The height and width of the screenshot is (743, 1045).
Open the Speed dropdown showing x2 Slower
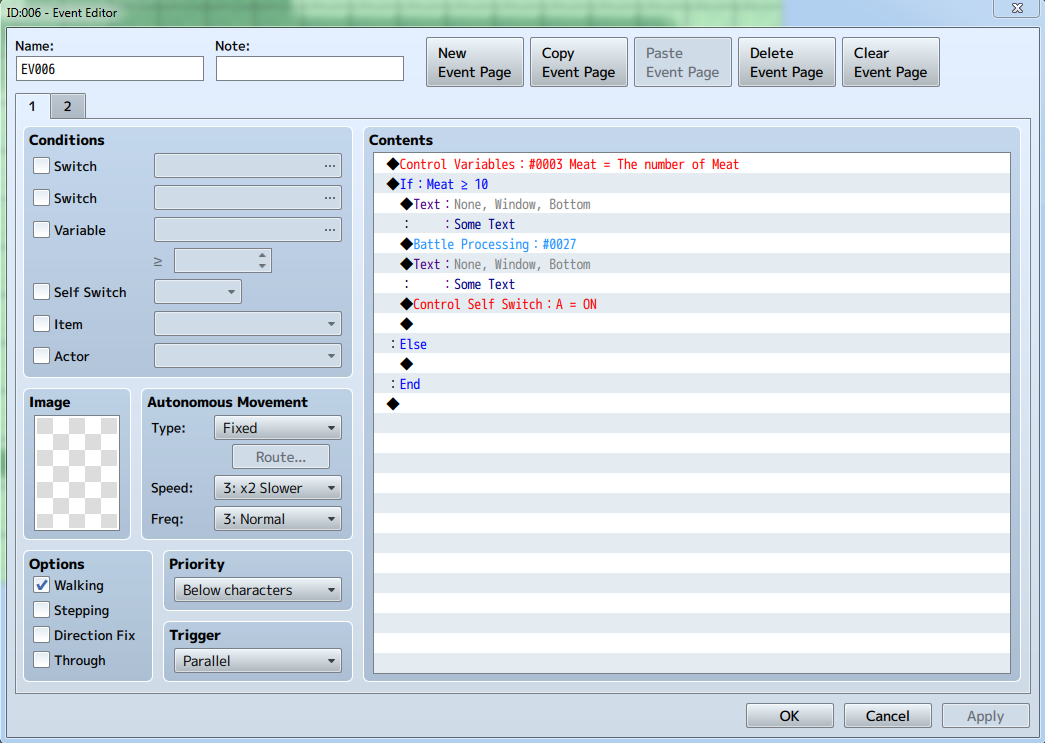coord(278,488)
